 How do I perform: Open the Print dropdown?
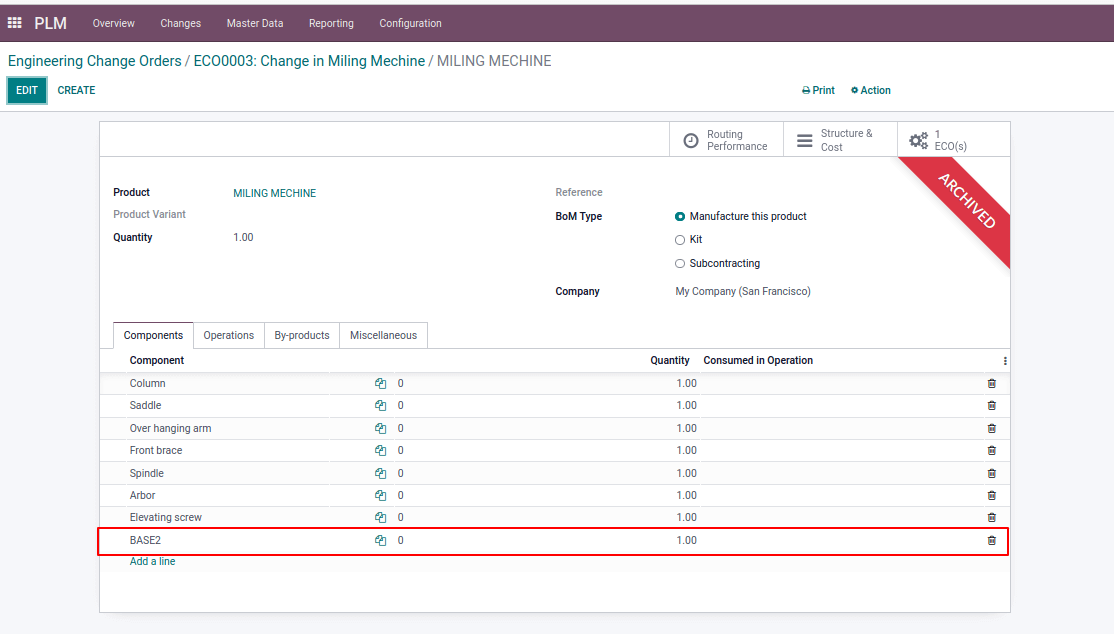tap(818, 90)
